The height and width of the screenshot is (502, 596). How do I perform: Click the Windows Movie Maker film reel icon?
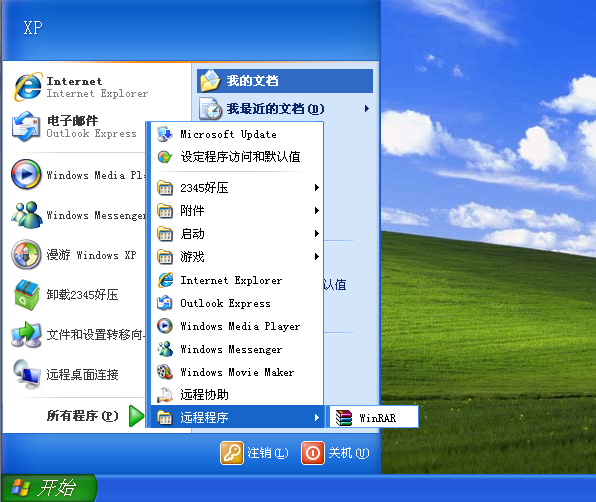click(x=165, y=372)
